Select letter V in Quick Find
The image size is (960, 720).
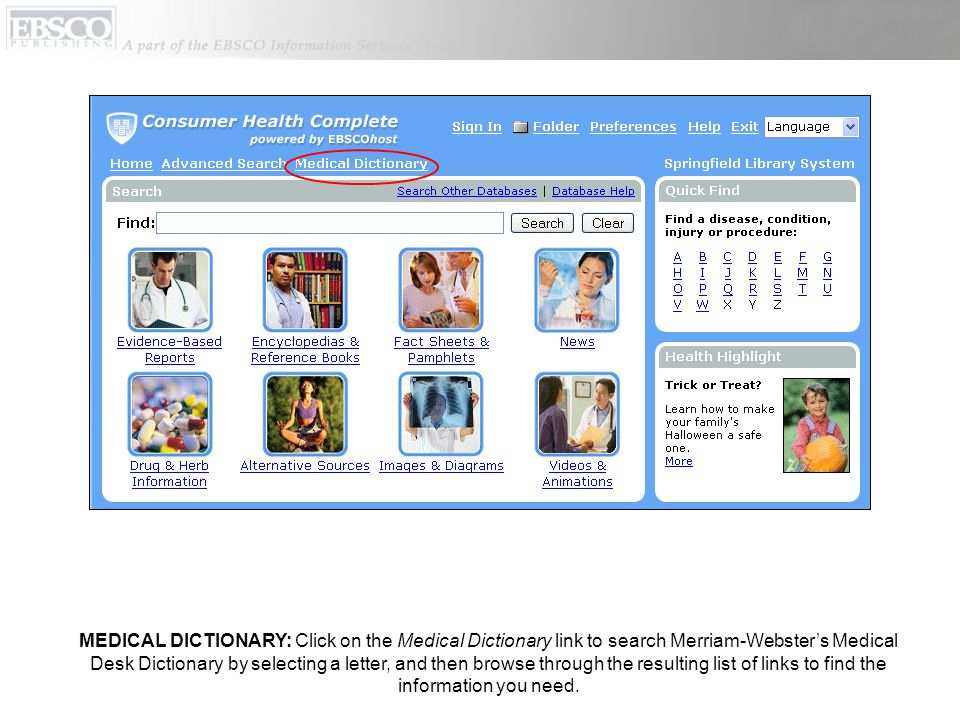[x=677, y=305]
